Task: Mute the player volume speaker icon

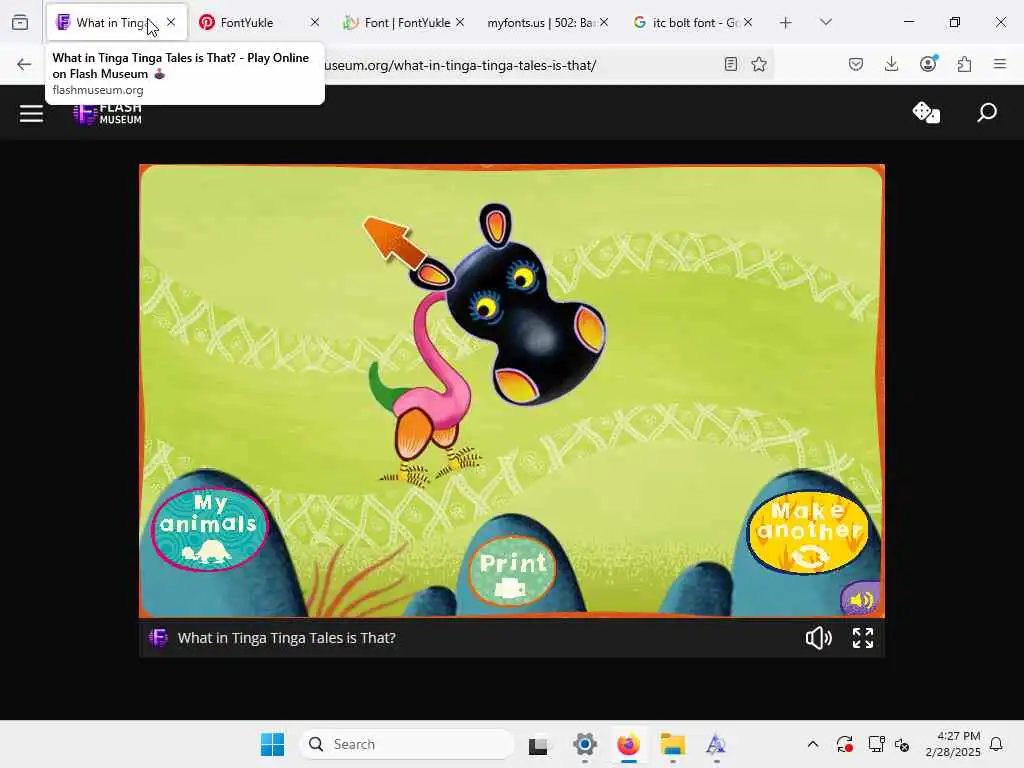Action: pyautogui.click(x=818, y=637)
